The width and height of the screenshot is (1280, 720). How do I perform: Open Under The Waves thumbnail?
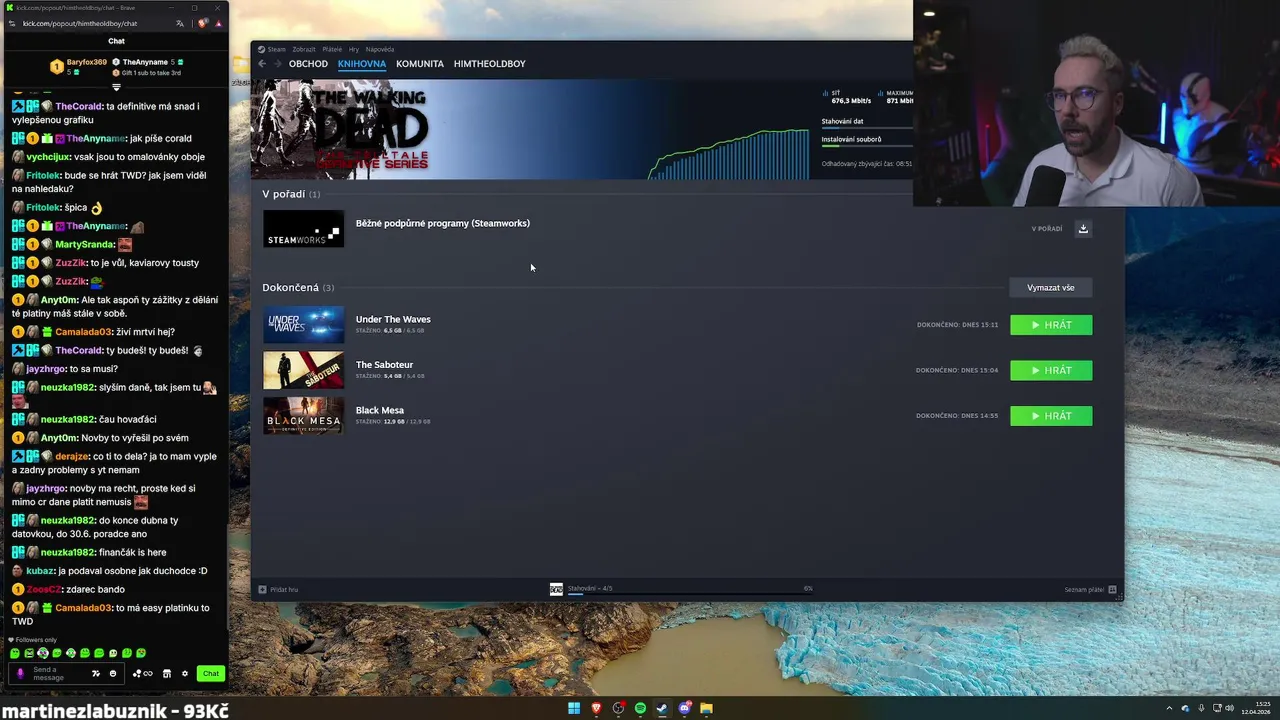tap(303, 325)
